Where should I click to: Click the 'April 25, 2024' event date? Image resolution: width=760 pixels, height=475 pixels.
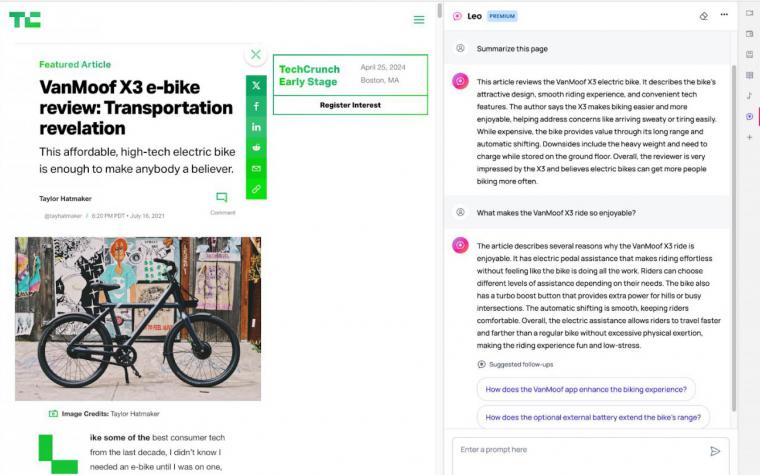pyautogui.click(x=383, y=67)
